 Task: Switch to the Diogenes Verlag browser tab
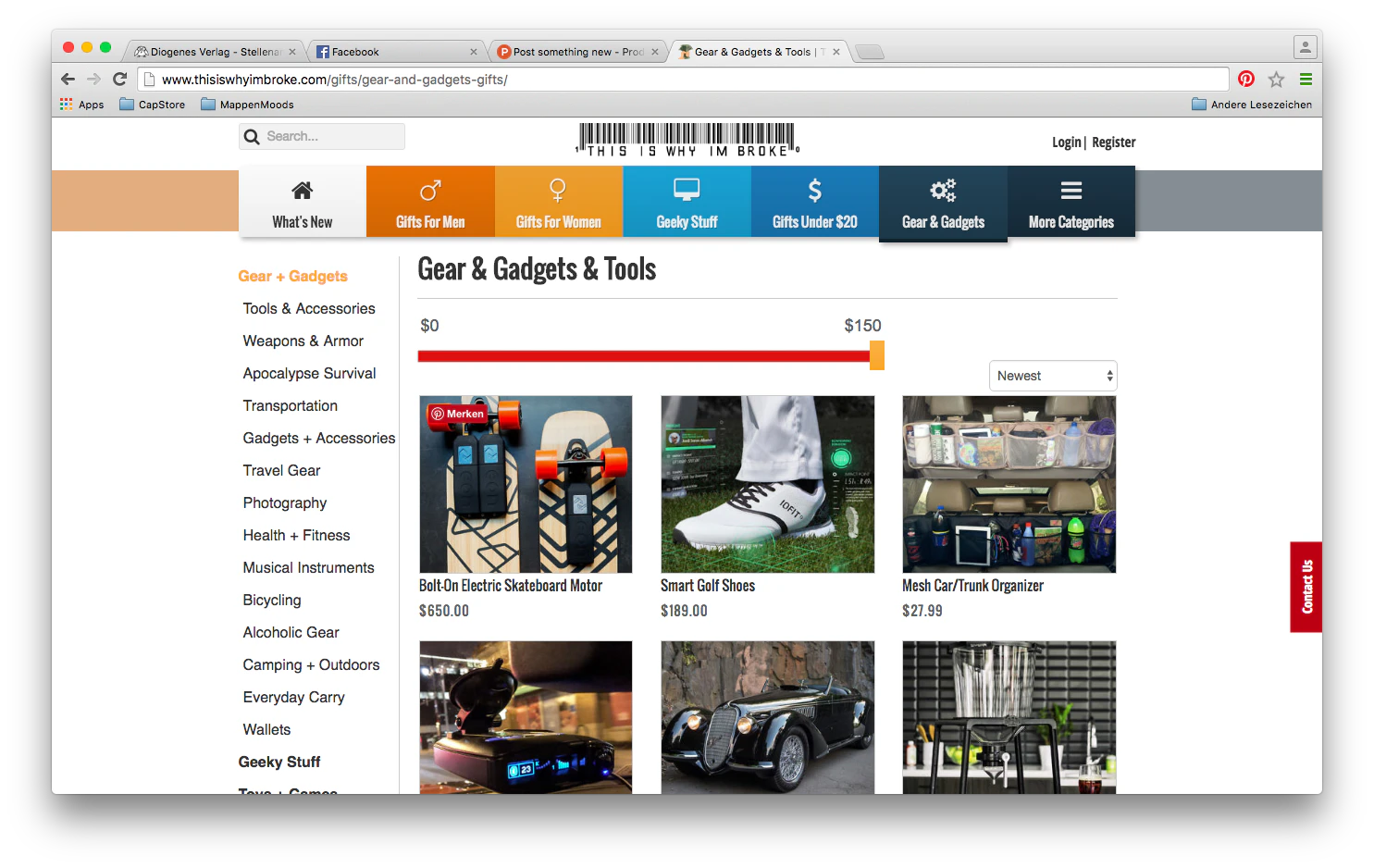pyautogui.click(x=214, y=52)
